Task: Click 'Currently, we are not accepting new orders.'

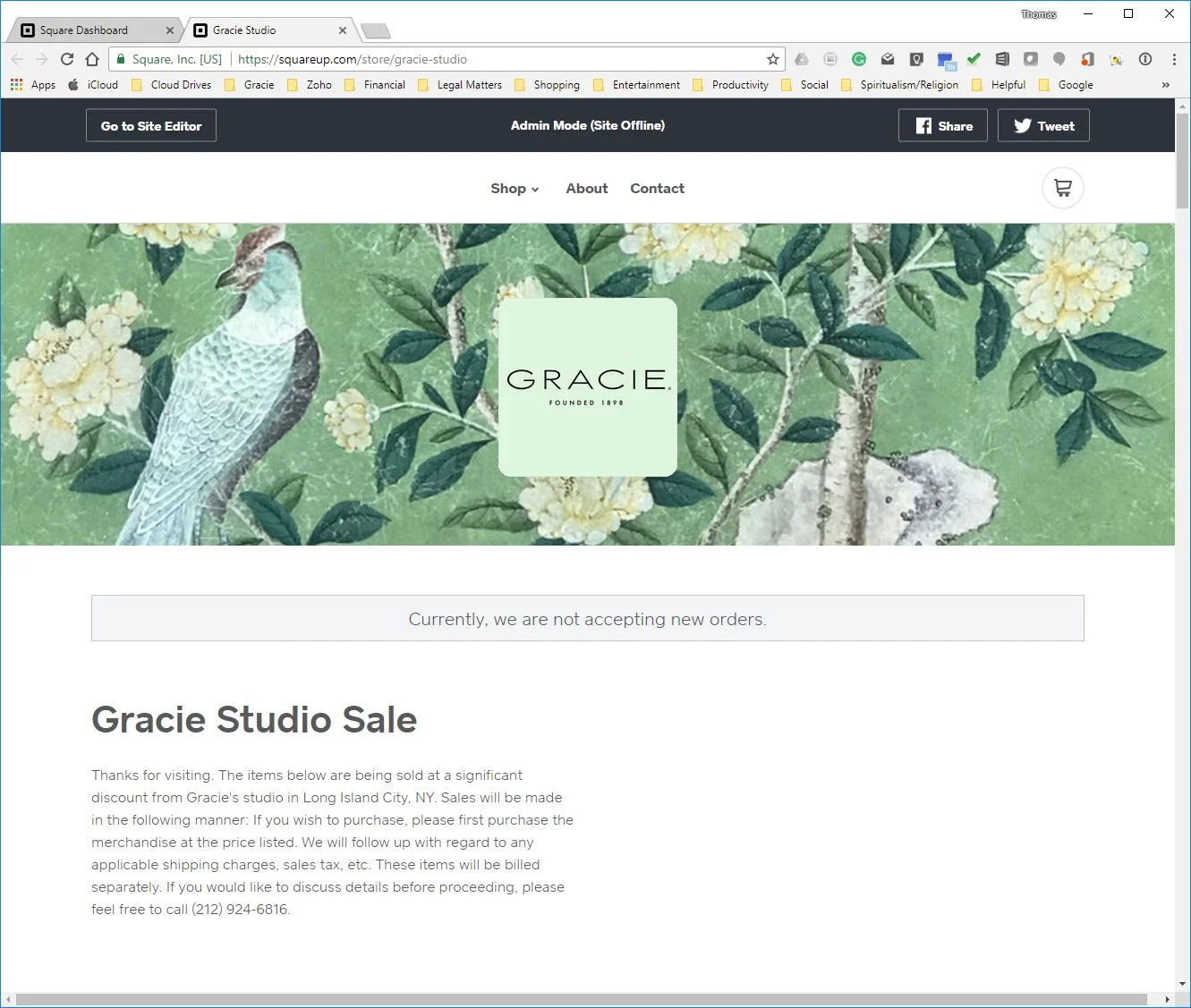Action: (x=588, y=619)
